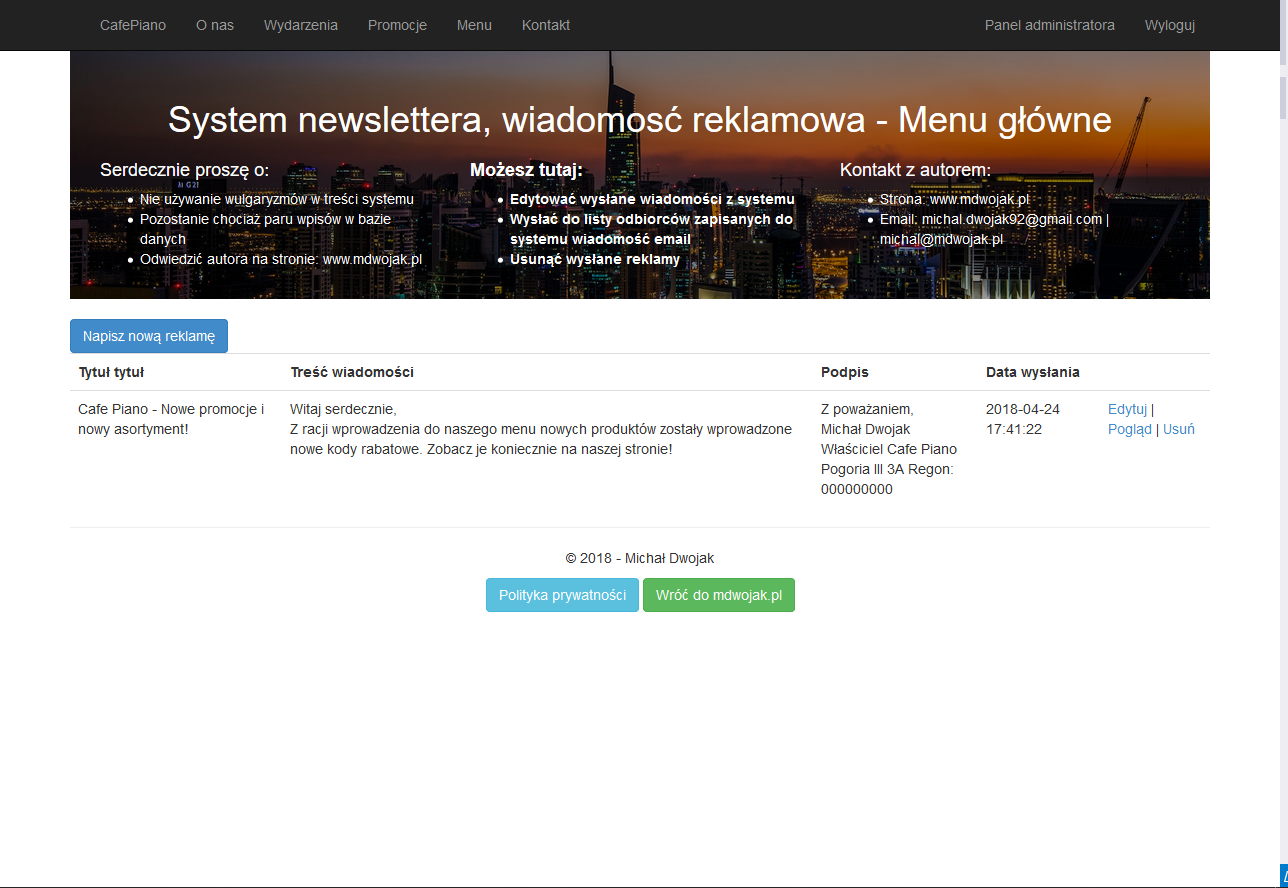Screen dimensions: 1288x888
Task: Open Polityka prywatności
Action: [562, 594]
